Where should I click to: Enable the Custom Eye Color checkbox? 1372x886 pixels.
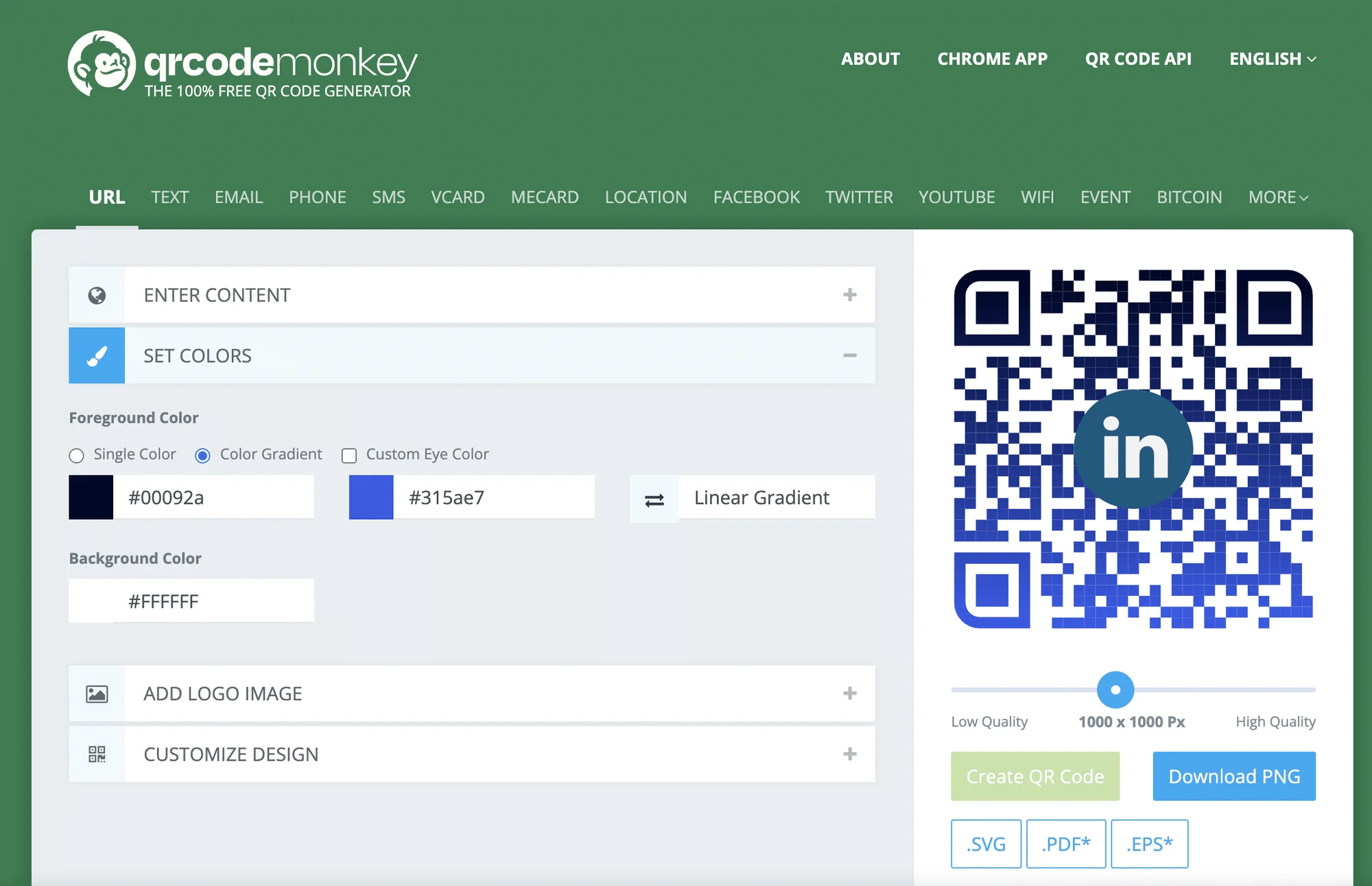click(349, 455)
